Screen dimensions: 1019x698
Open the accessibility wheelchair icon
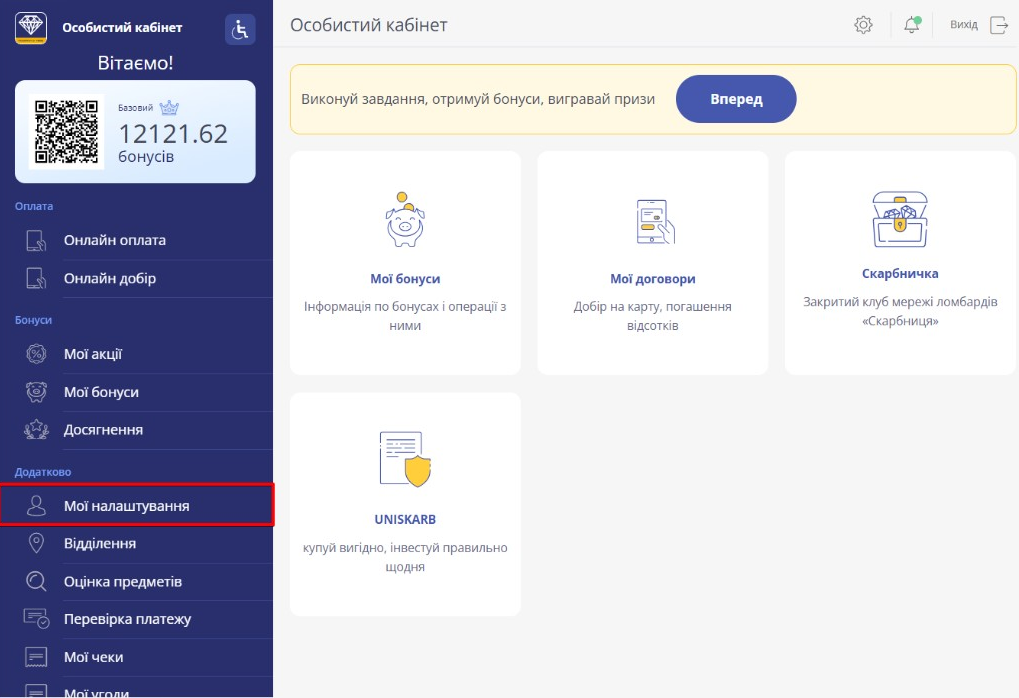pyautogui.click(x=240, y=29)
